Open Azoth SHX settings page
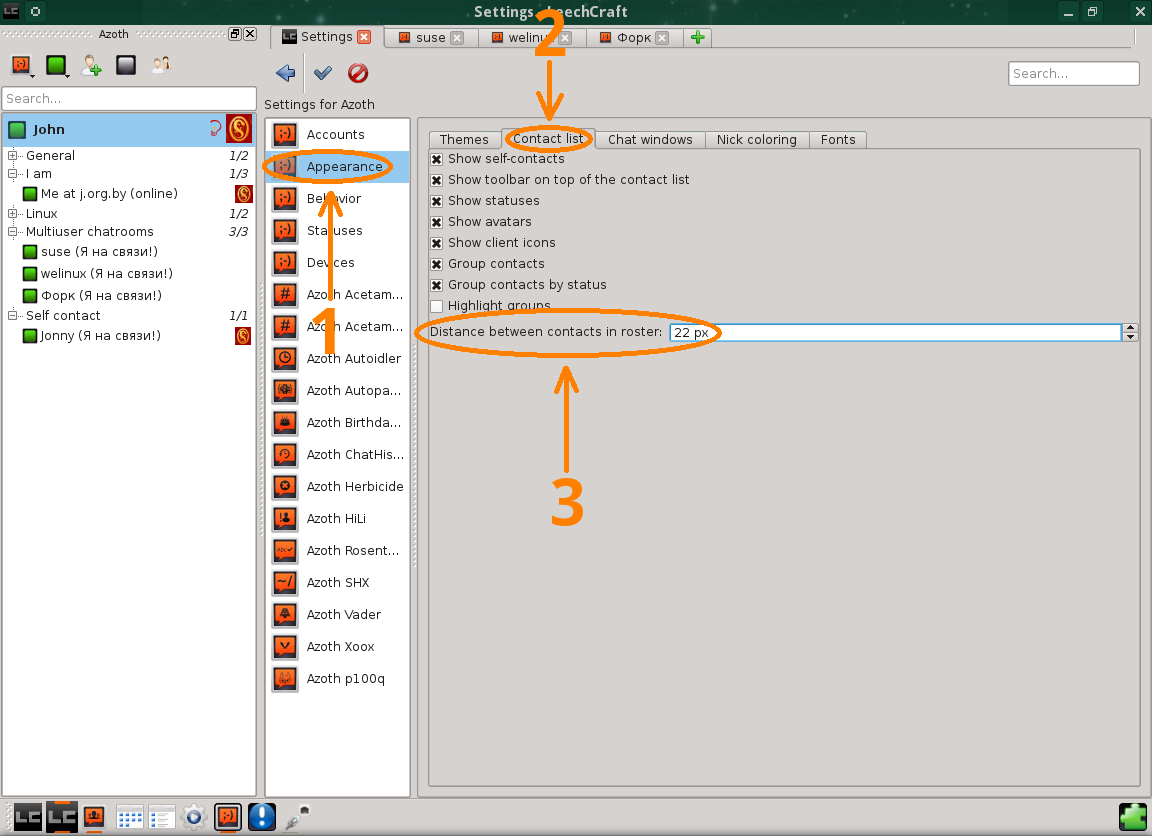 337,583
